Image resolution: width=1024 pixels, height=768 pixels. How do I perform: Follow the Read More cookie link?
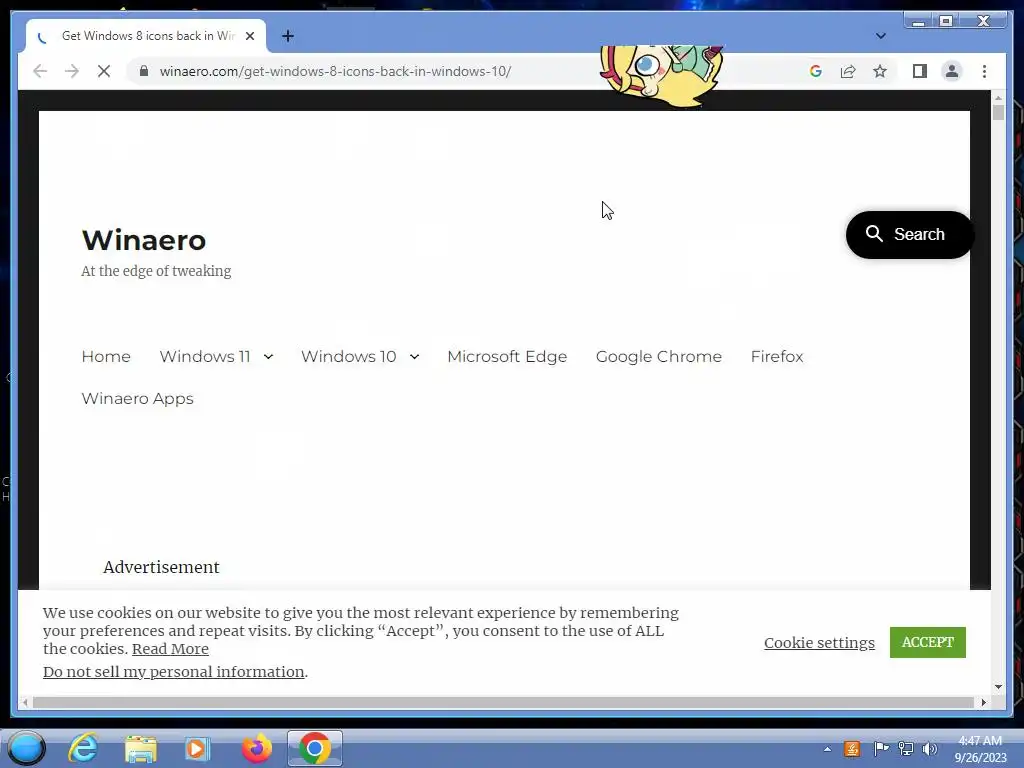pos(170,648)
